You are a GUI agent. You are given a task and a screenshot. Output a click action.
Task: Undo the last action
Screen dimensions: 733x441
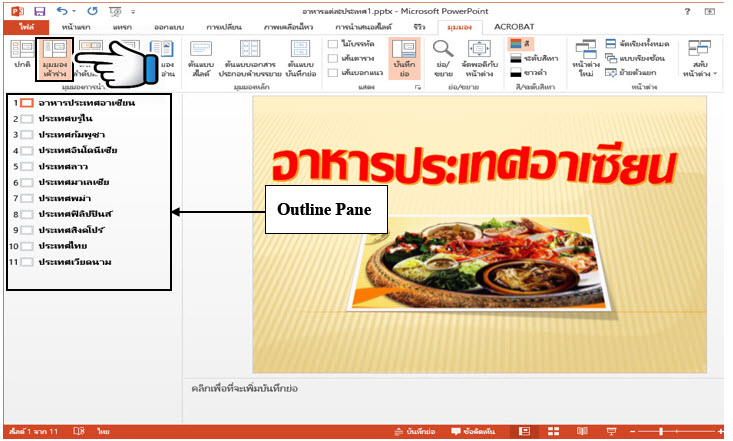[62, 11]
